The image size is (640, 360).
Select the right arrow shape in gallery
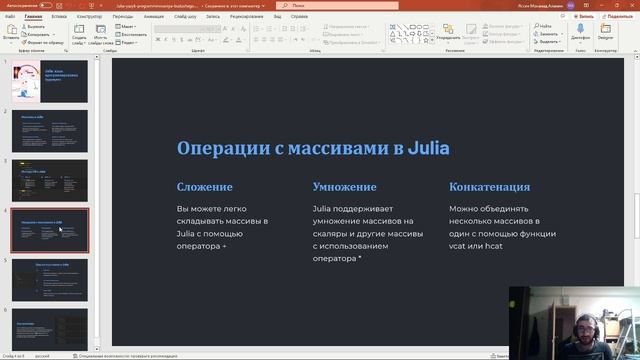tap(413, 33)
